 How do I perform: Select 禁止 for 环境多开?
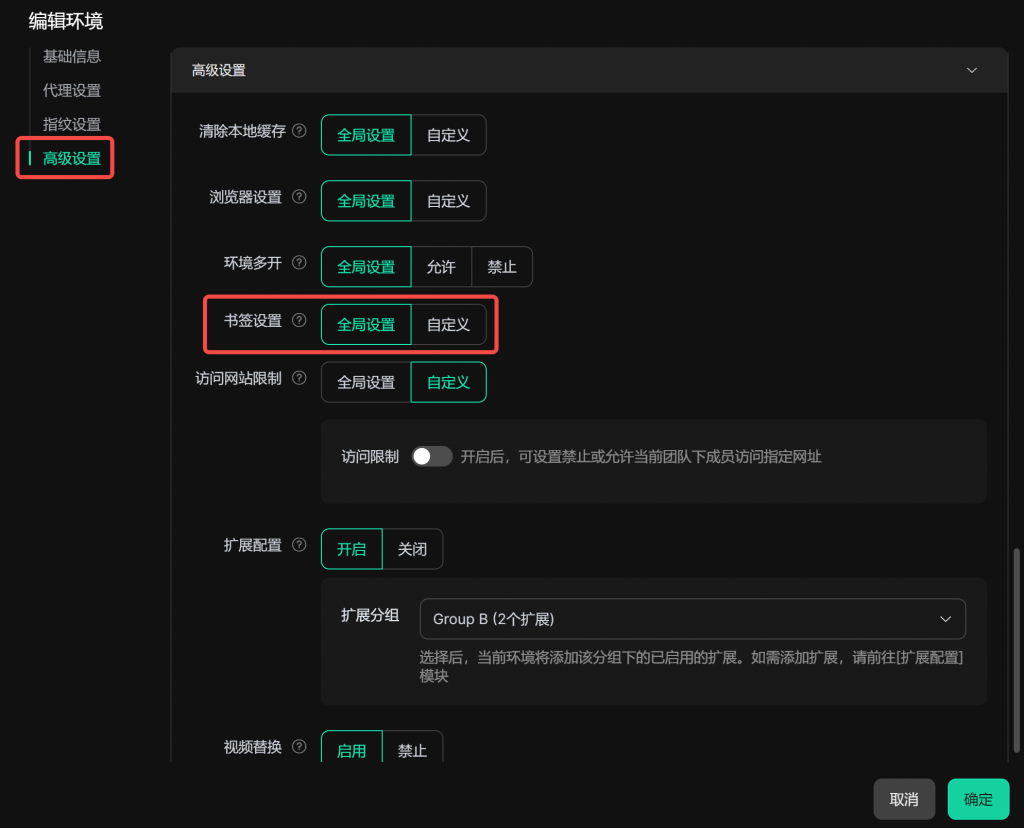(x=502, y=267)
